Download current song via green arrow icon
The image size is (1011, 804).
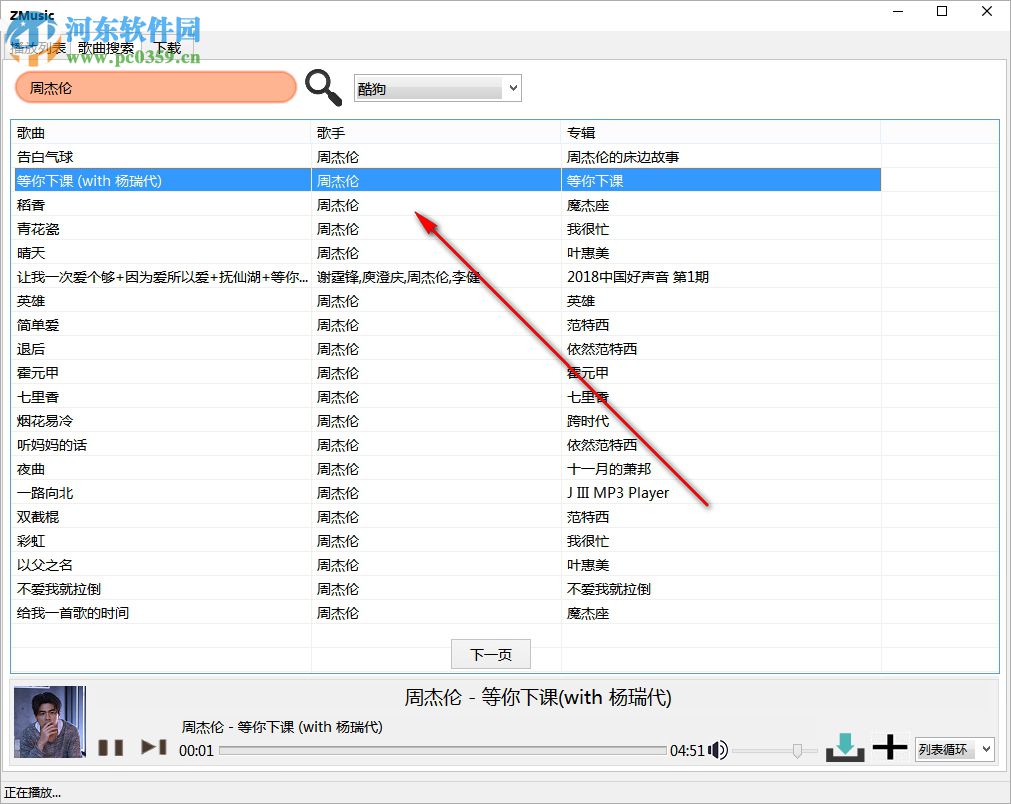click(x=845, y=746)
